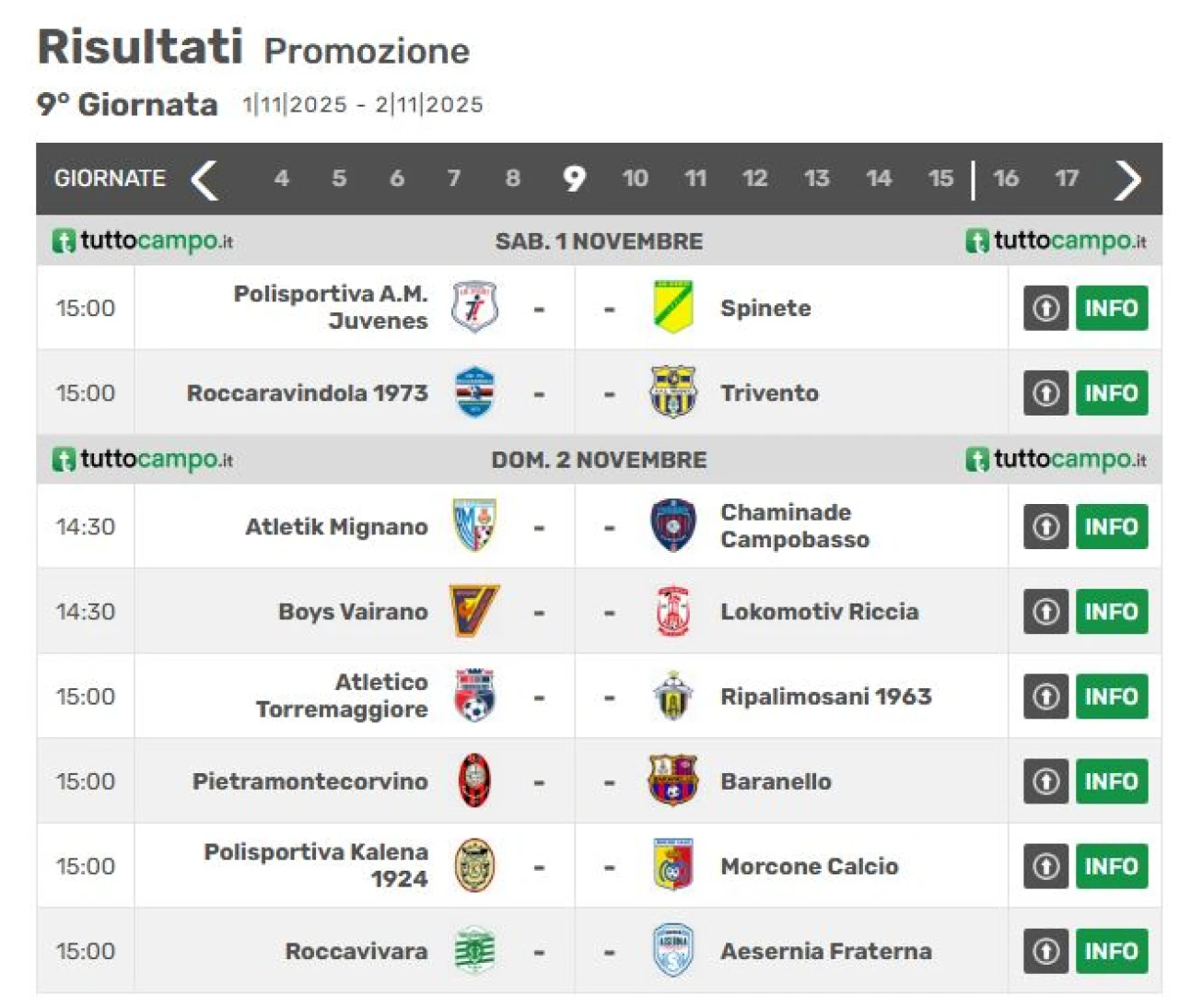
Task: Go to previous giornate with left chevron
Action: [x=204, y=179]
